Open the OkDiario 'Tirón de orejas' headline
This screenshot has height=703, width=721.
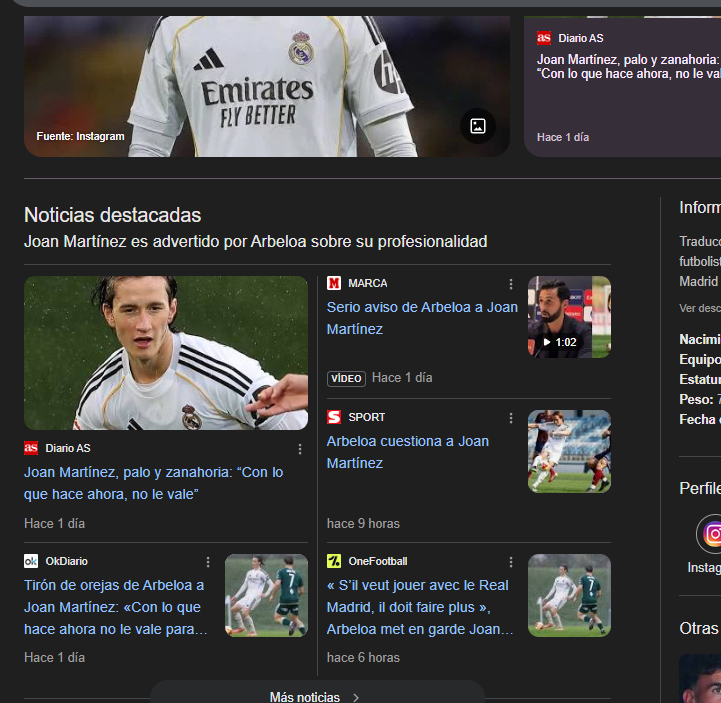[115, 607]
